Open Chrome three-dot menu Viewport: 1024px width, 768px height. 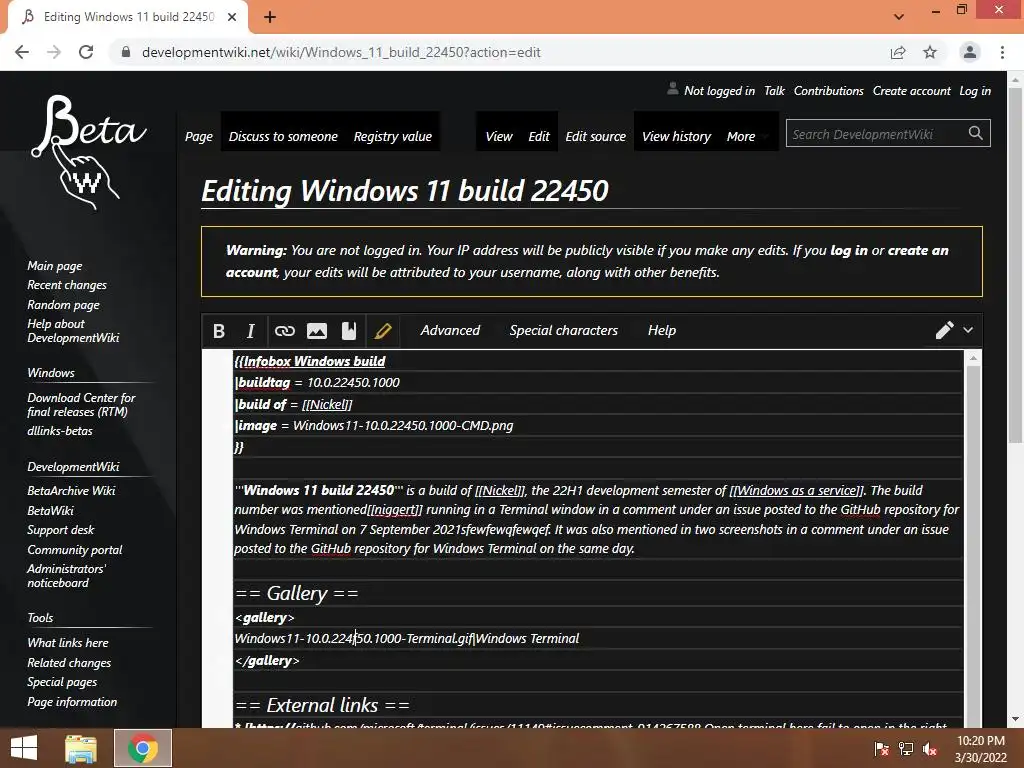[1002, 52]
